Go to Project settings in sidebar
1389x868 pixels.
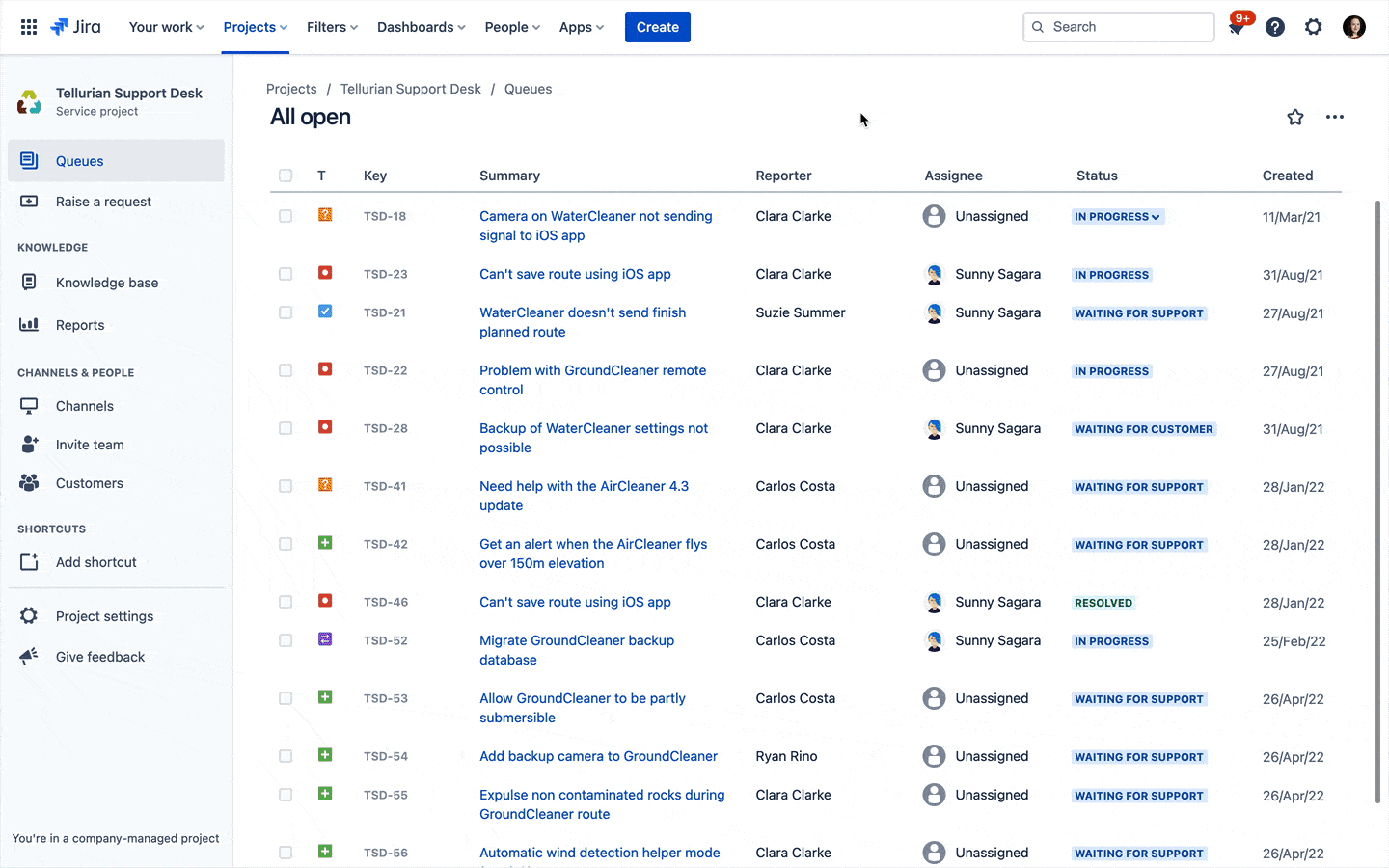(x=104, y=616)
